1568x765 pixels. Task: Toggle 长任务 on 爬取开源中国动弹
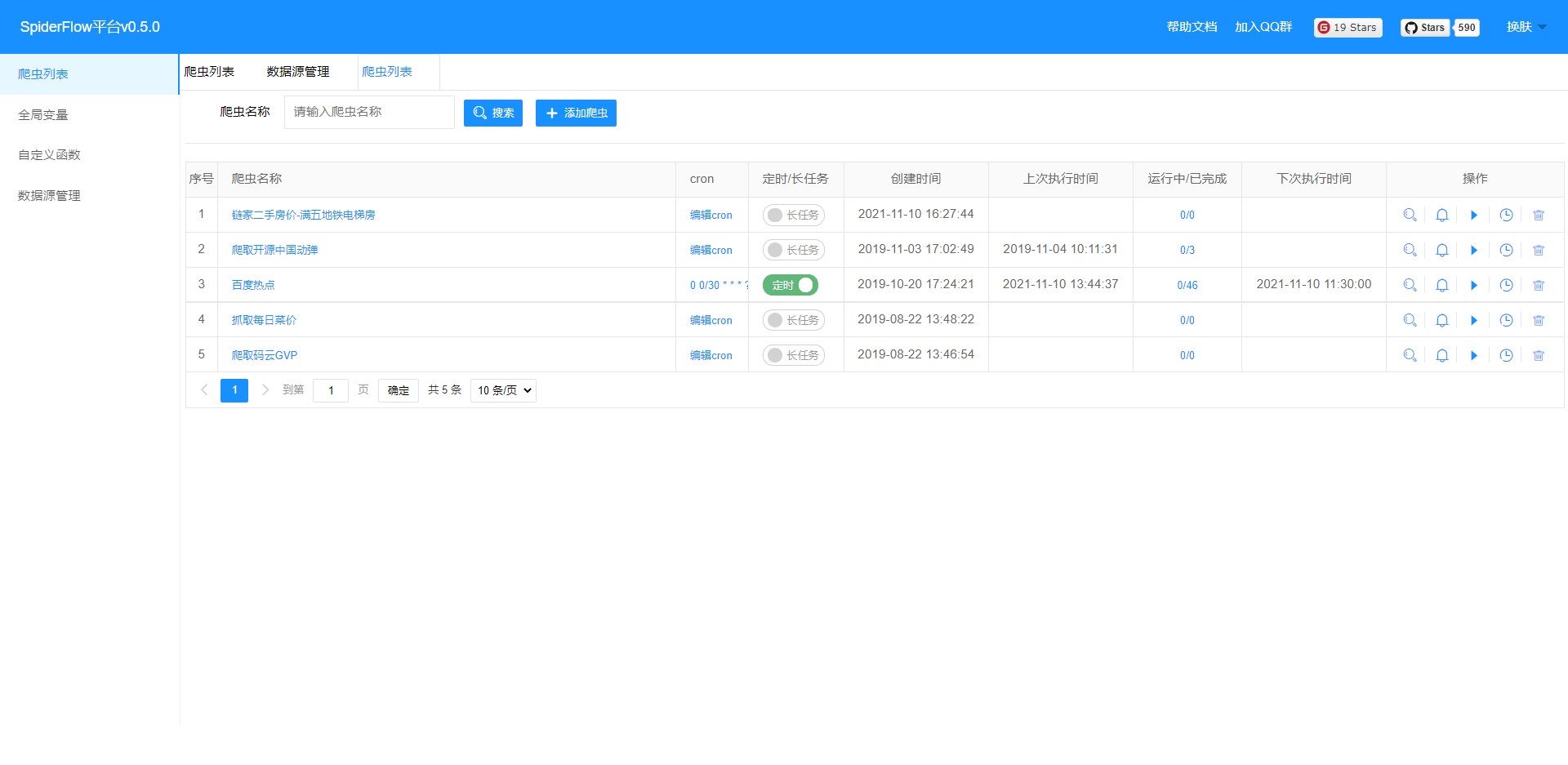click(x=793, y=250)
